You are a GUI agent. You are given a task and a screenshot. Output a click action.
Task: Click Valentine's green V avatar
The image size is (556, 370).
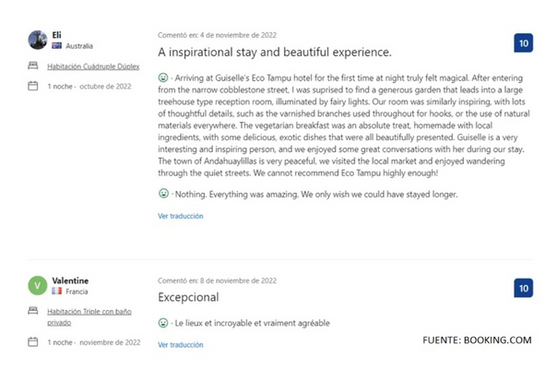pos(38,285)
